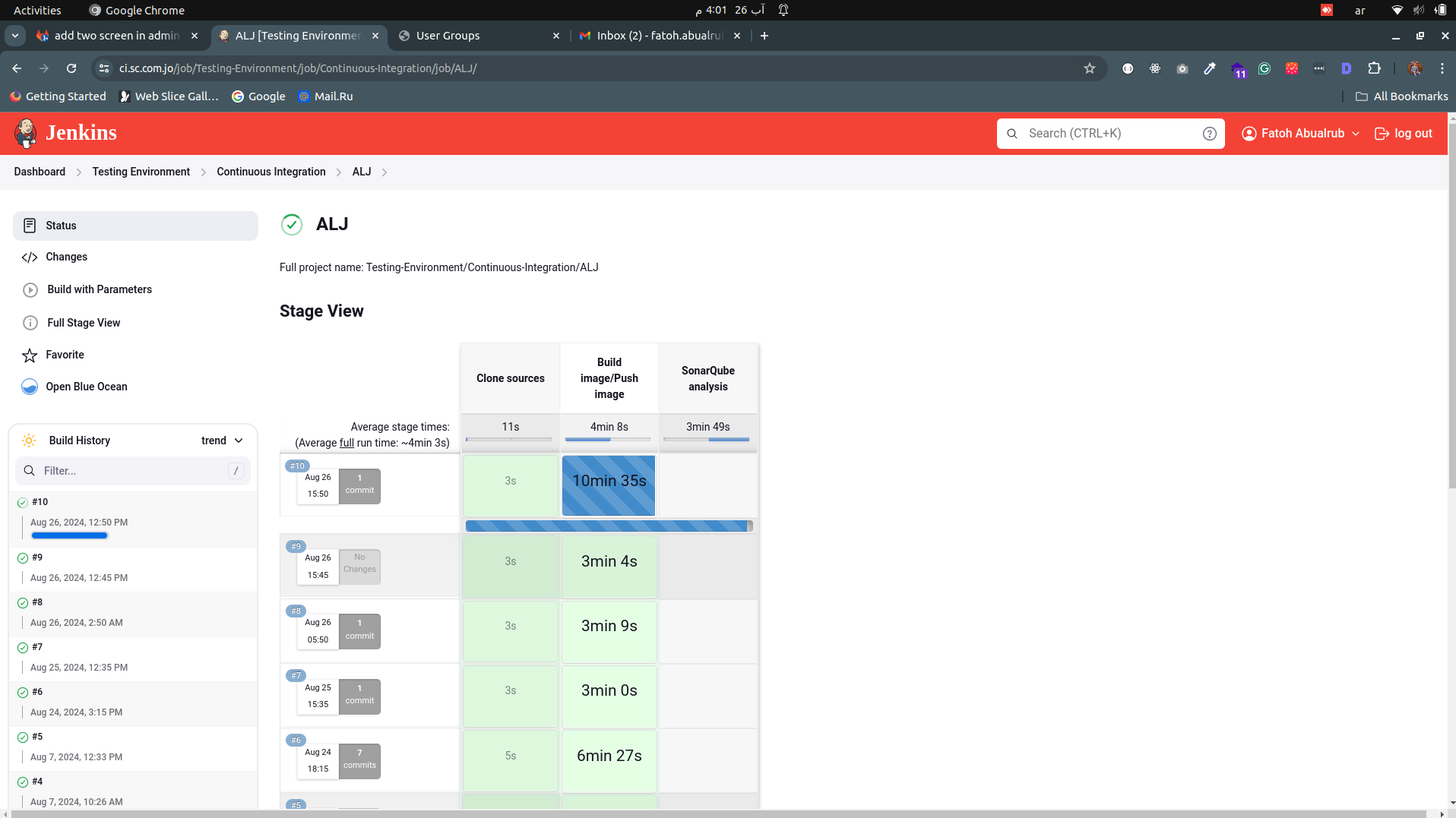
Task: Open the Changes code icon
Action: pos(30,257)
